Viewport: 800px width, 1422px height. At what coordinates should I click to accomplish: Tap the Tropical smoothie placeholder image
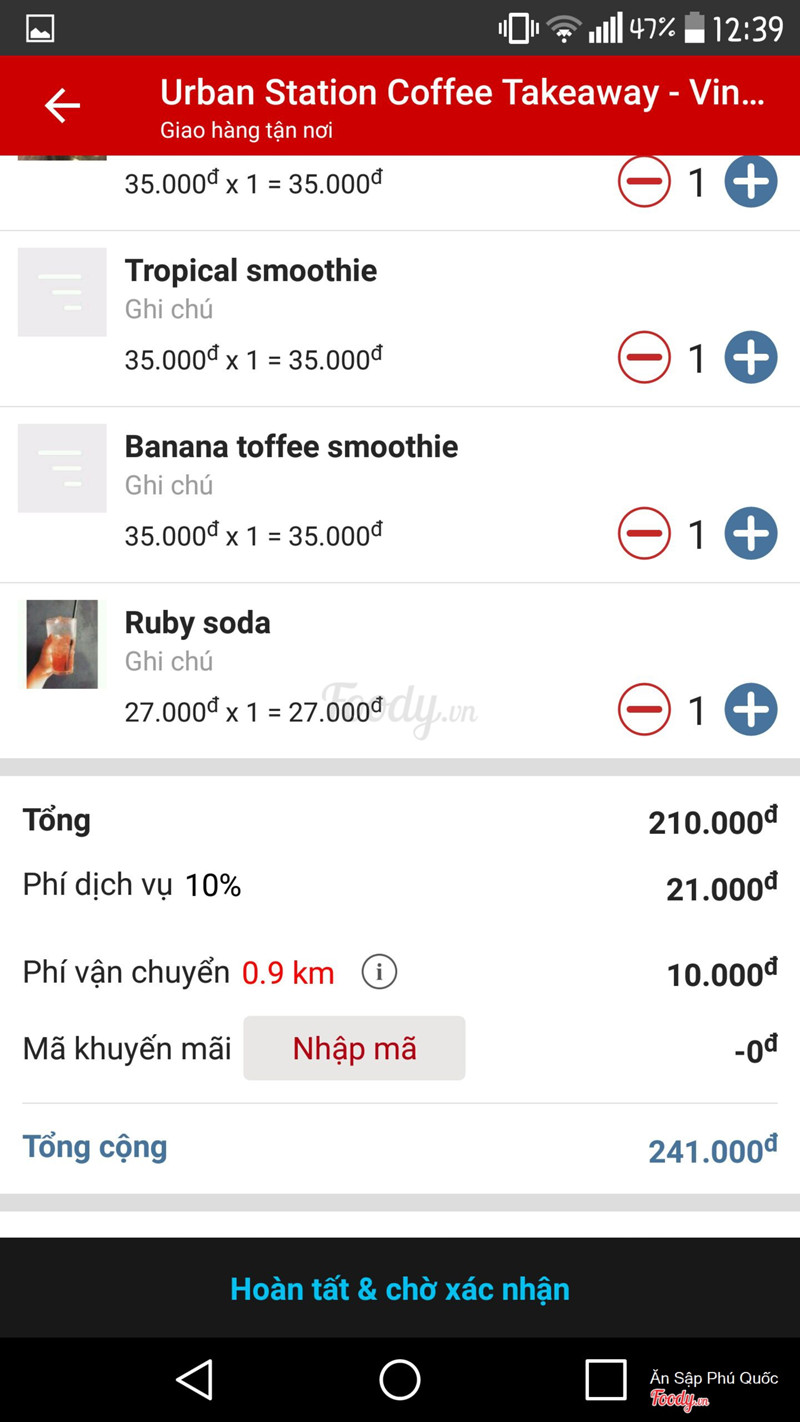[62, 292]
